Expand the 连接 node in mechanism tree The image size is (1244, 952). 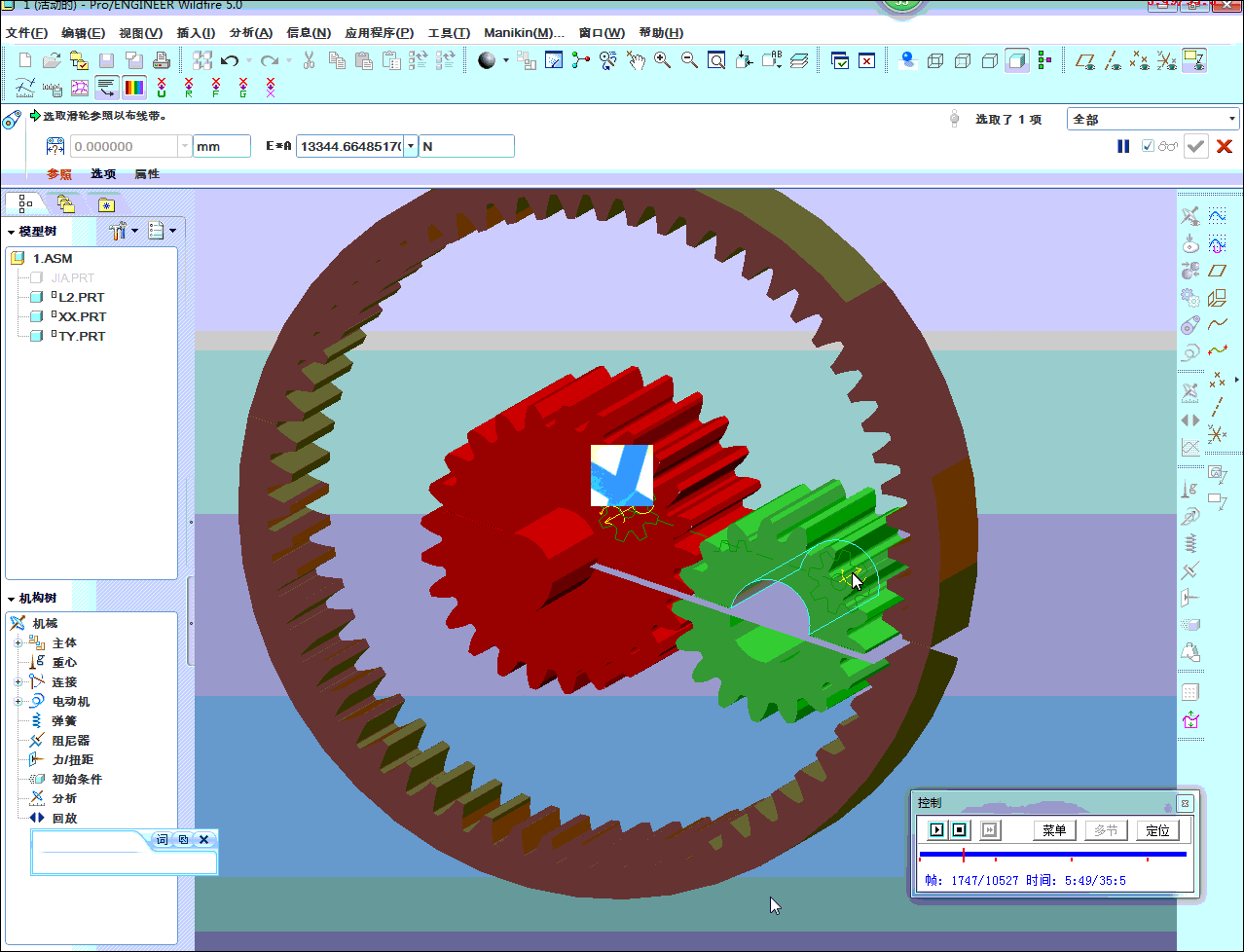pos(18,681)
